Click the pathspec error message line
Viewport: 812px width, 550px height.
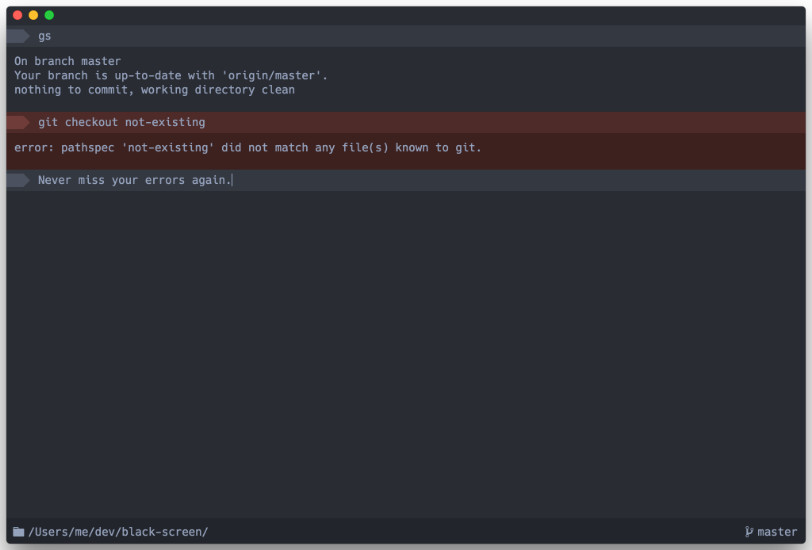click(248, 148)
